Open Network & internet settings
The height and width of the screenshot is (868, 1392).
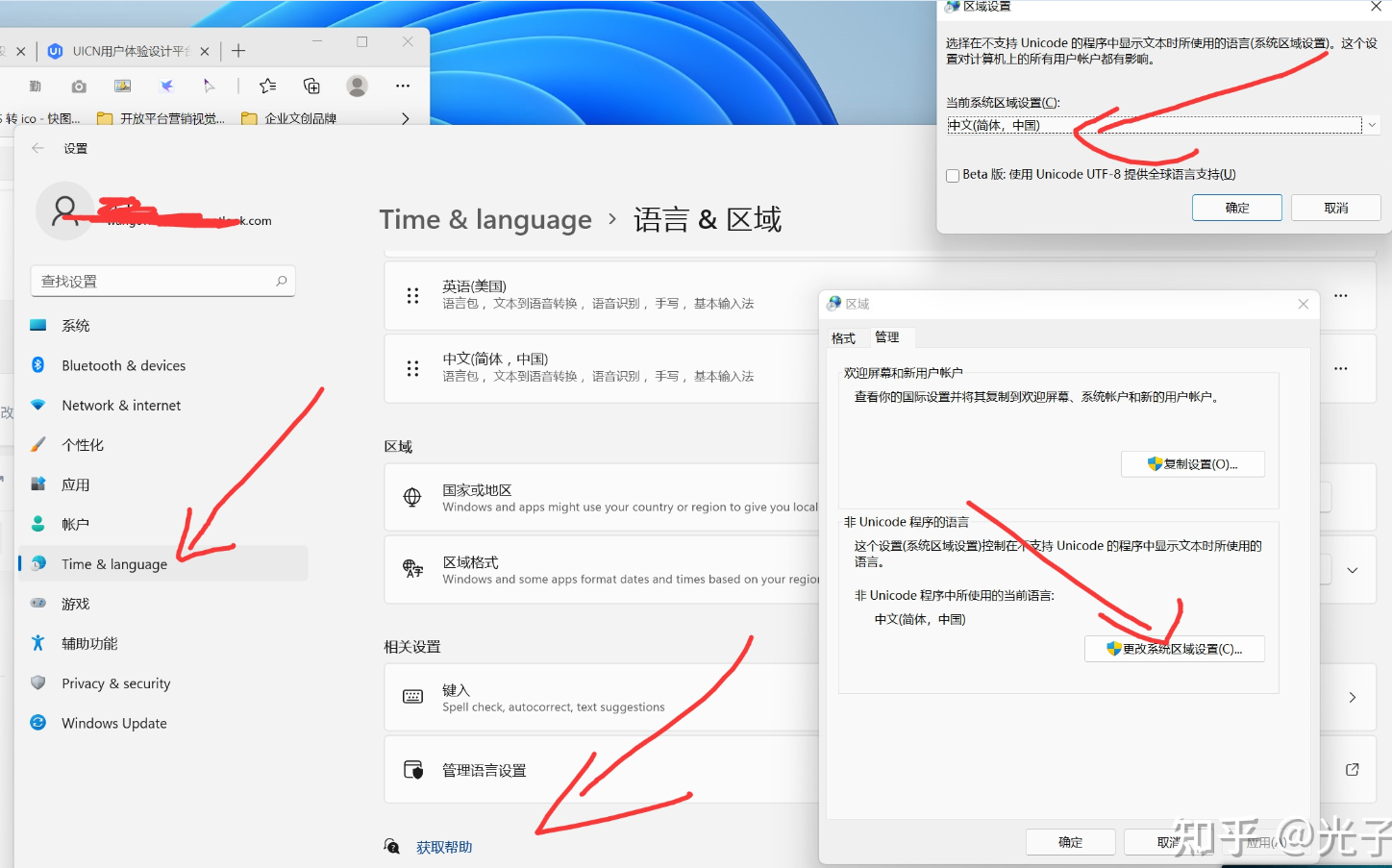click(x=122, y=405)
